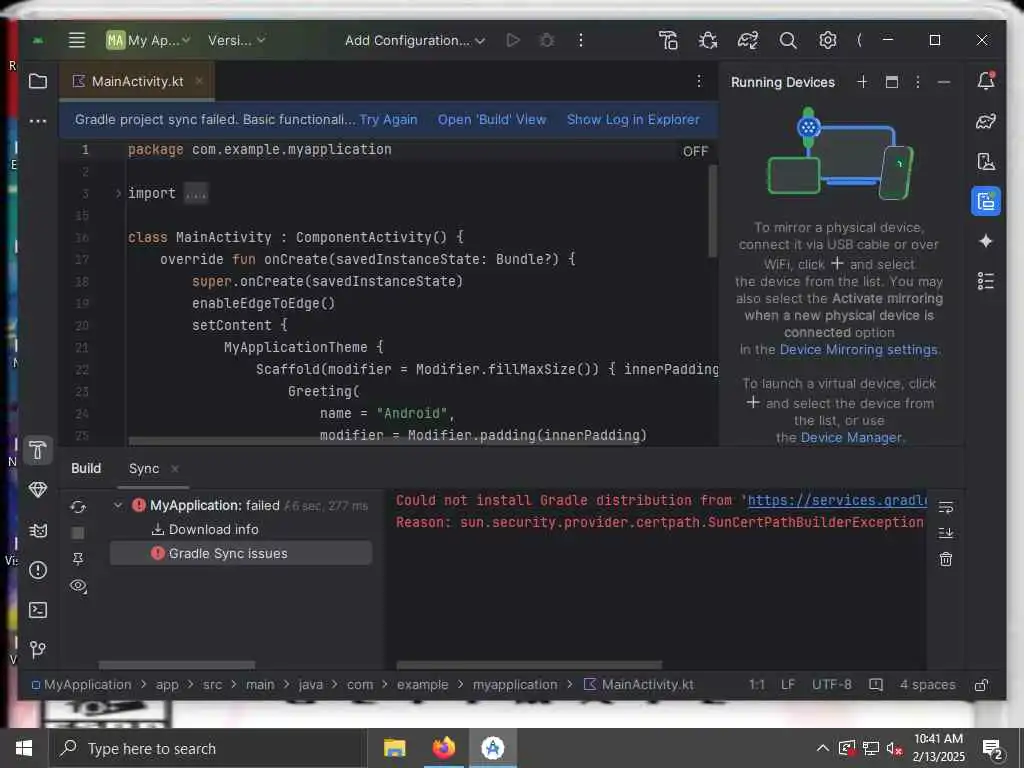Click Try Again in sync banner

(388, 120)
